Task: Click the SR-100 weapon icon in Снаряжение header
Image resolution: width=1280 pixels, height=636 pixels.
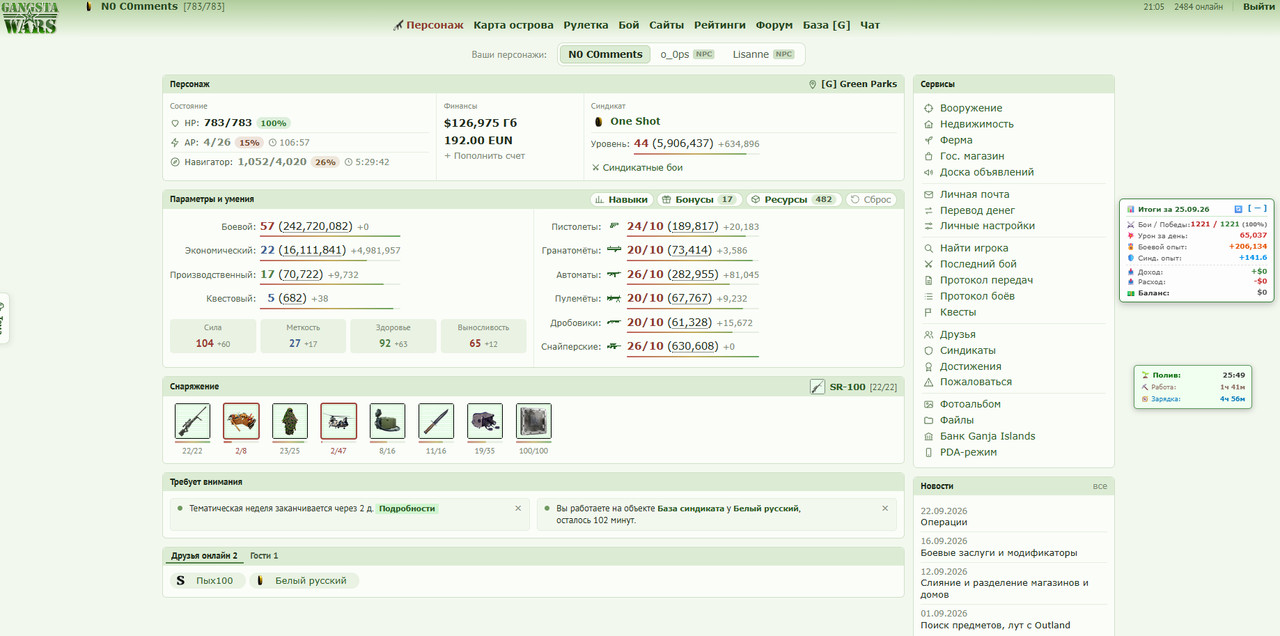Action: (818, 387)
